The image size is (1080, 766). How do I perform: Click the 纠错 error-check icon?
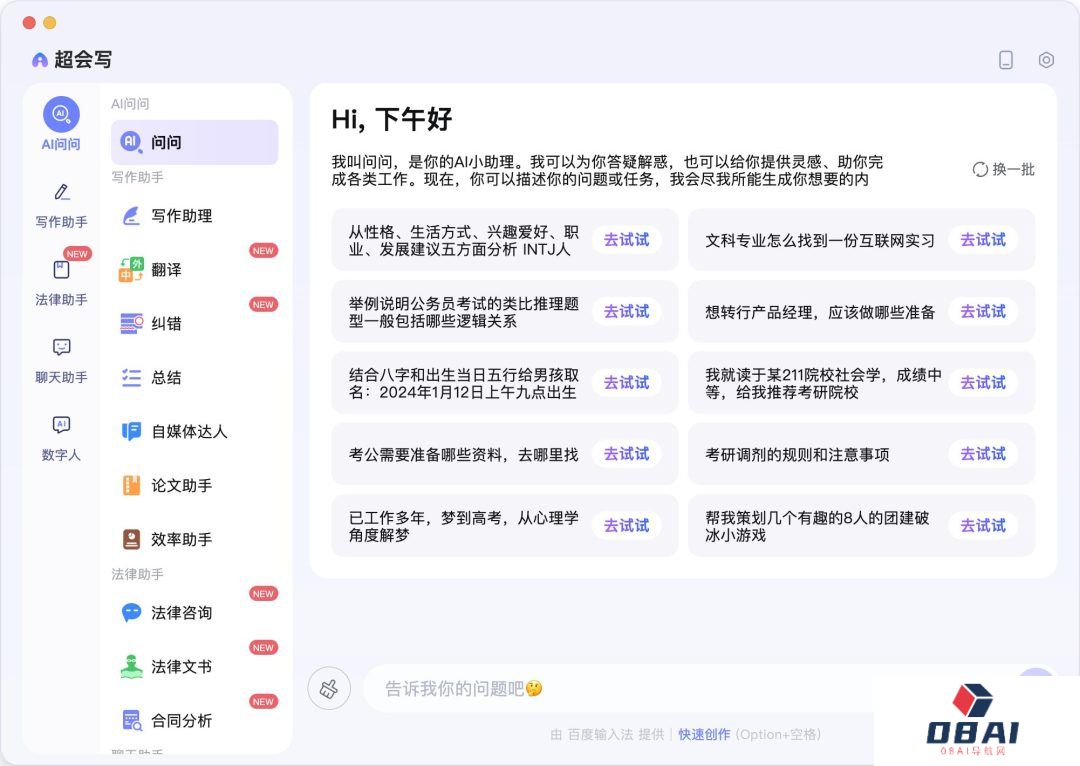pos(131,323)
